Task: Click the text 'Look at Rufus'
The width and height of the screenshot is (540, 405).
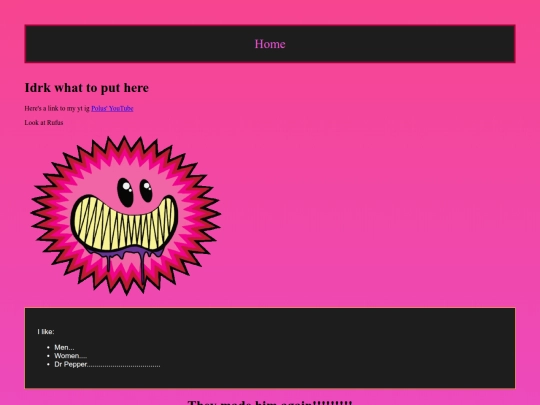Action: tap(44, 123)
